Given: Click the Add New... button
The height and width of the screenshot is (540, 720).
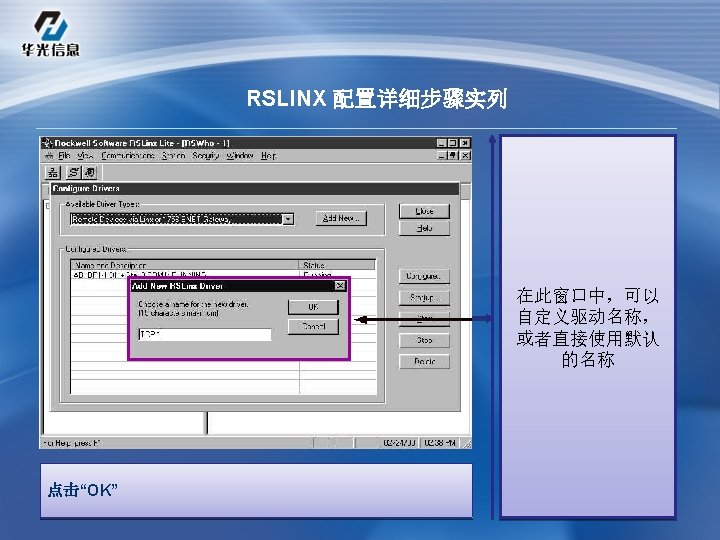Looking at the screenshot, I should tap(341, 218).
